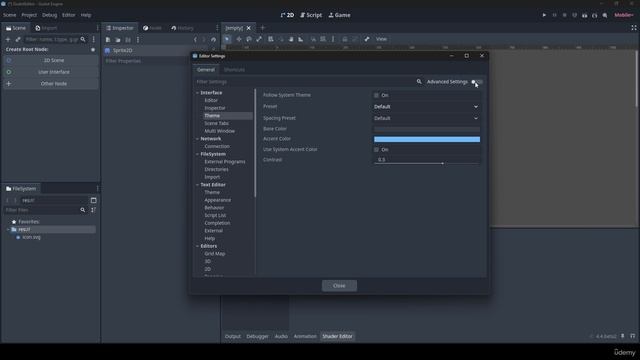Toggle FileSystem split mode icon
640x360 pixels.
pos(93,200)
